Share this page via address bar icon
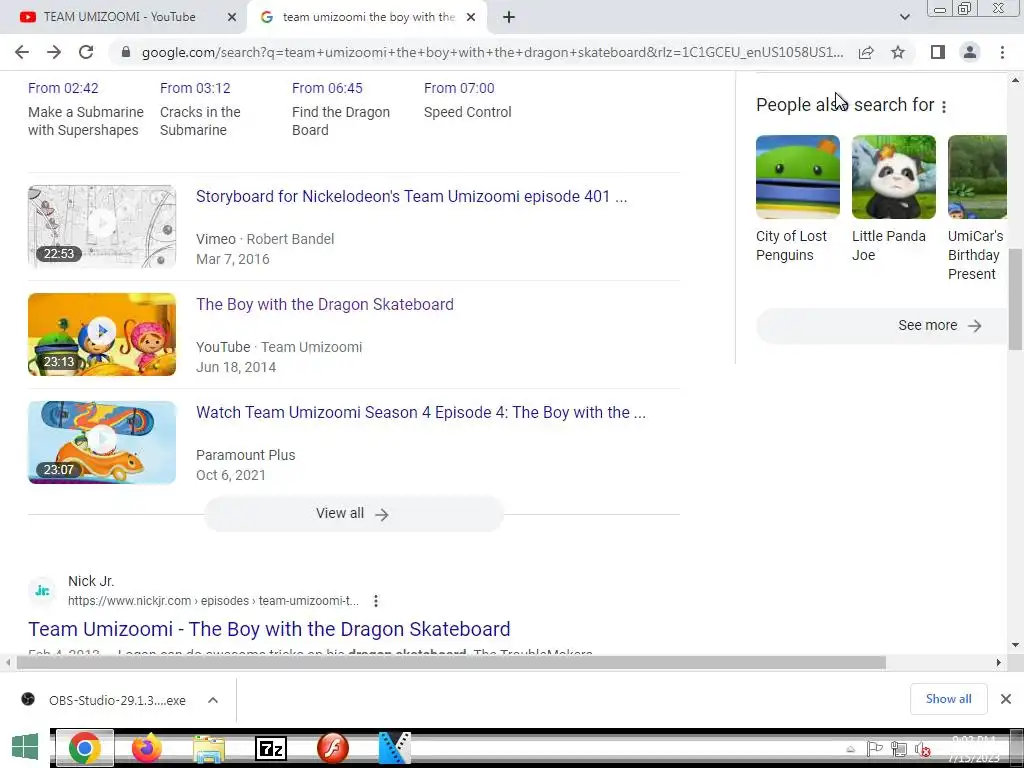Screen dimensions: 1024x768 tap(866, 52)
